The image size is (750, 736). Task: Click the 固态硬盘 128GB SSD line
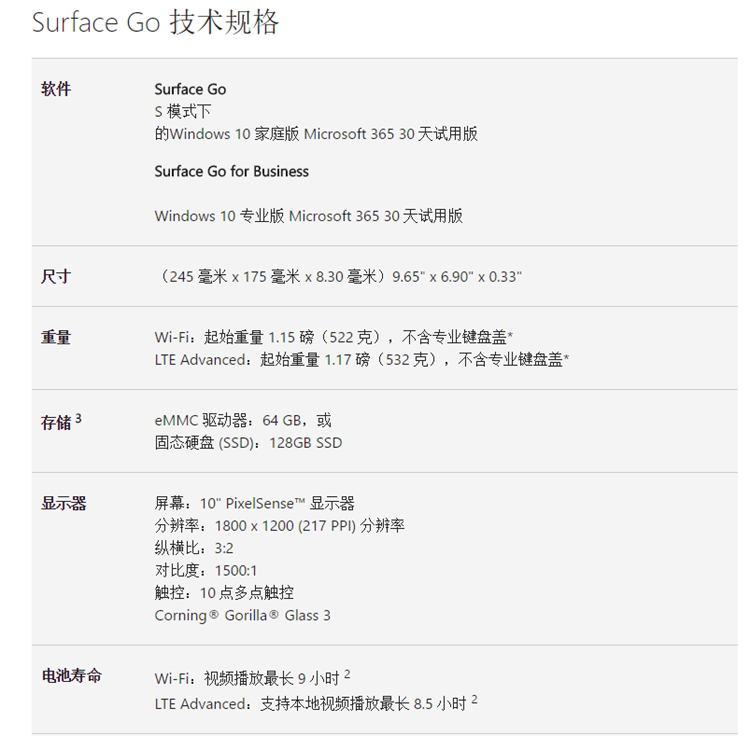(x=248, y=442)
